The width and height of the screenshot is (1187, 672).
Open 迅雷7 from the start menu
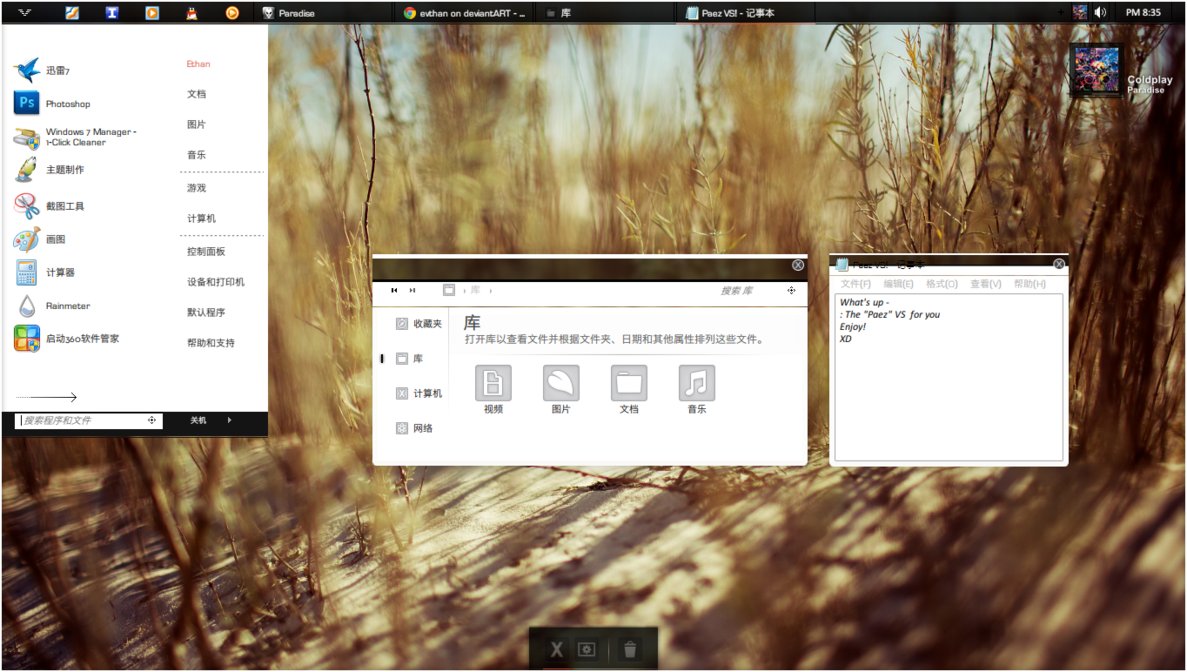pos(56,71)
